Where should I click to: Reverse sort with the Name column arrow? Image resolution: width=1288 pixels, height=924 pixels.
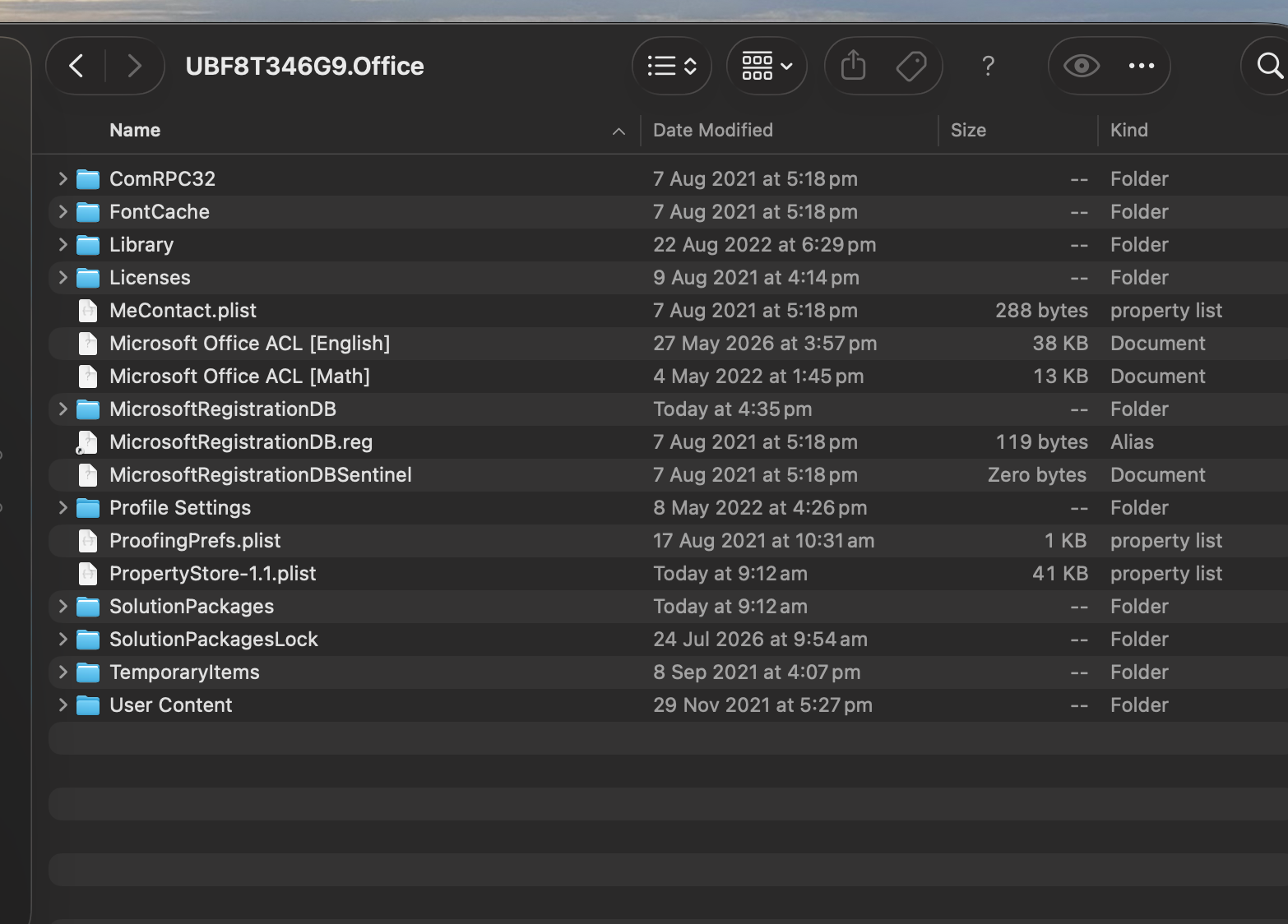619,132
